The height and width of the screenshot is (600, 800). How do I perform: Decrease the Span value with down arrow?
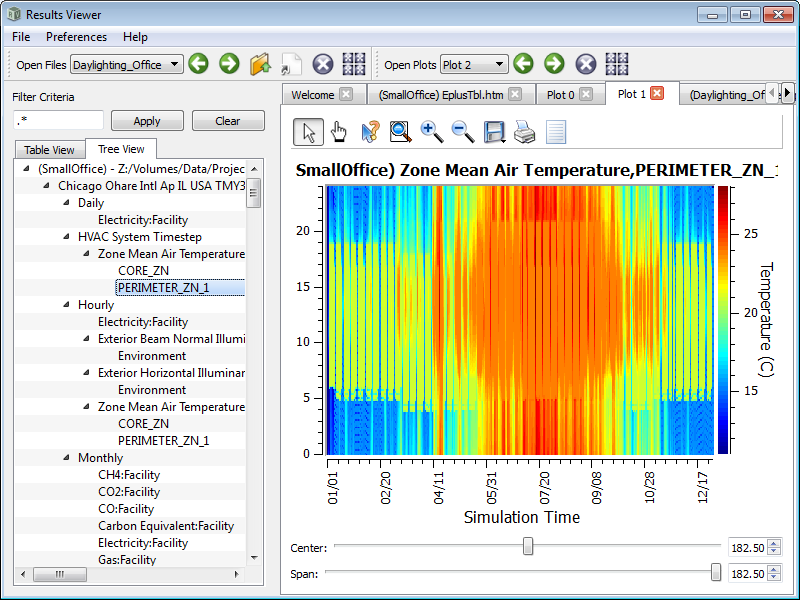click(774, 578)
